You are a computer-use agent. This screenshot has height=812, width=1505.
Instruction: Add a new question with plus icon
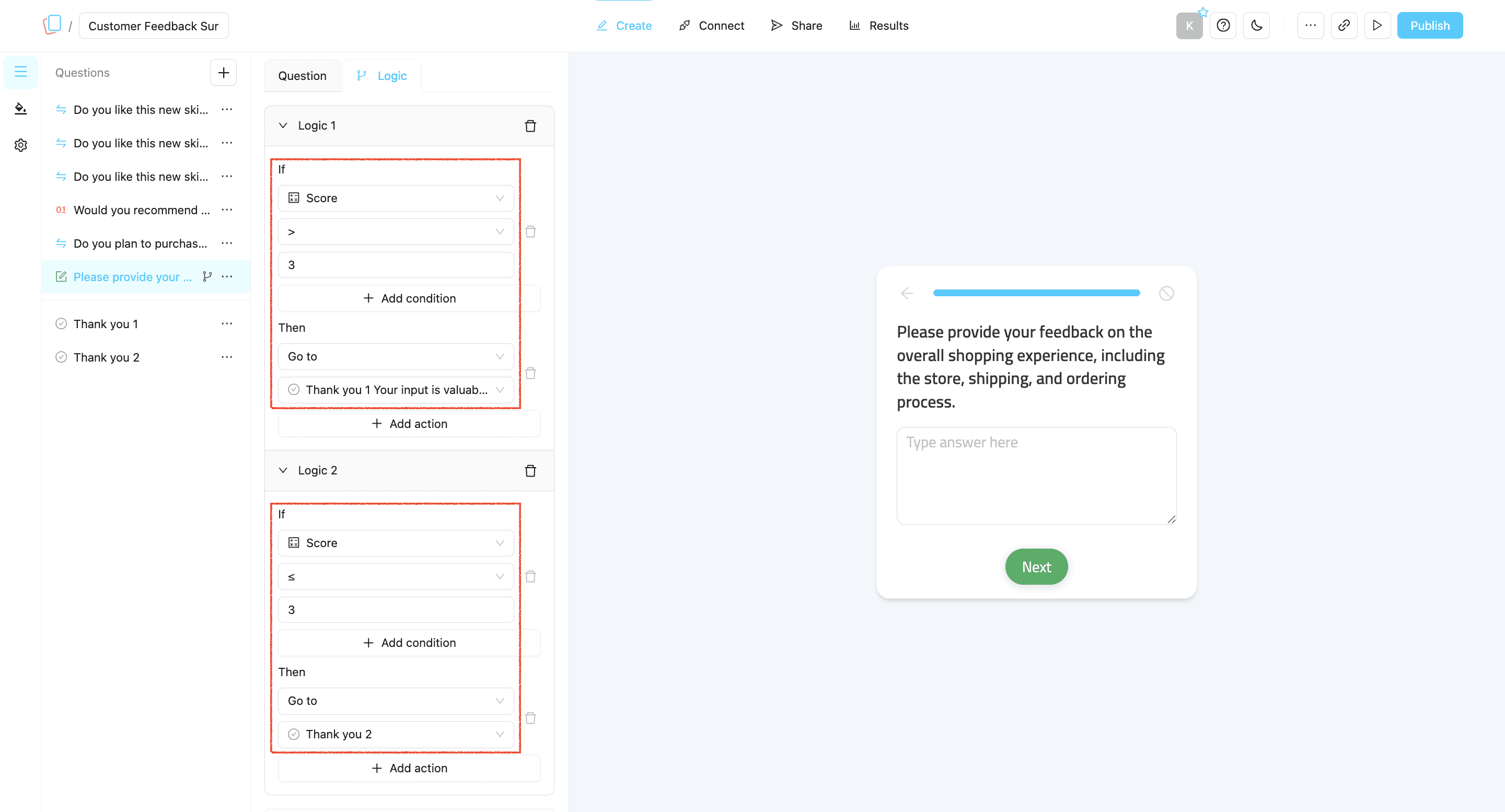(x=223, y=73)
